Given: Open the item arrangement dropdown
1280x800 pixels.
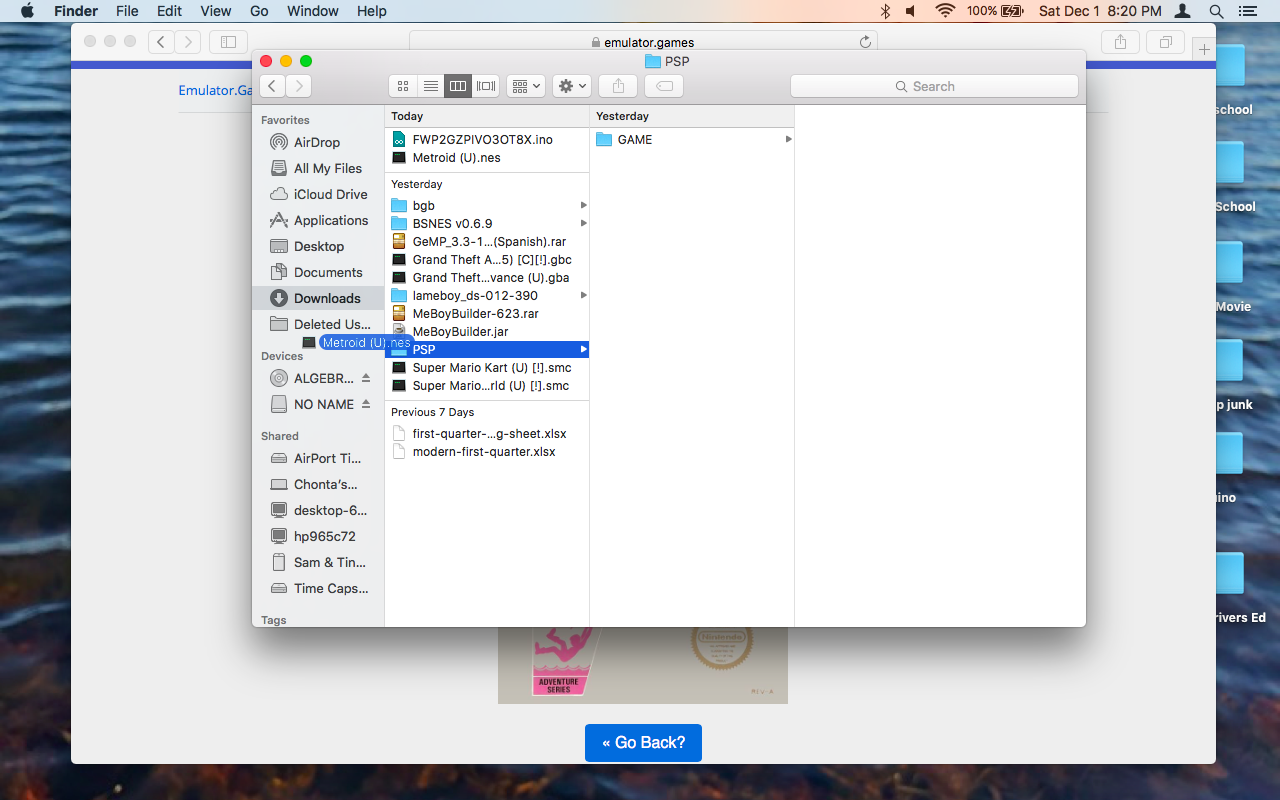Looking at the screenshot, I should 525,86.
